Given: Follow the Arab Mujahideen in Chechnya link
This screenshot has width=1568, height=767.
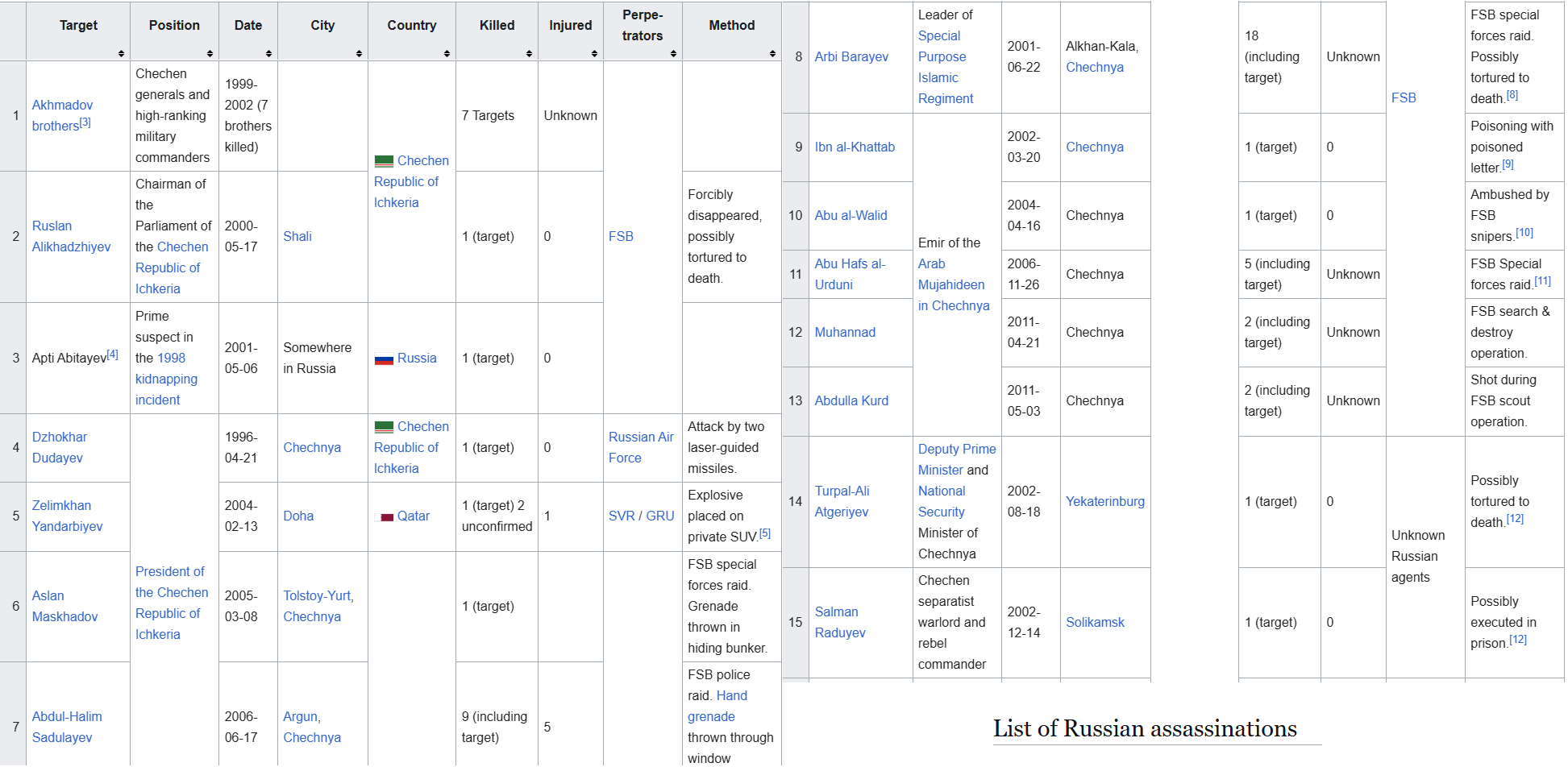Looking at the screenshot, I should (x=954, y=284).
